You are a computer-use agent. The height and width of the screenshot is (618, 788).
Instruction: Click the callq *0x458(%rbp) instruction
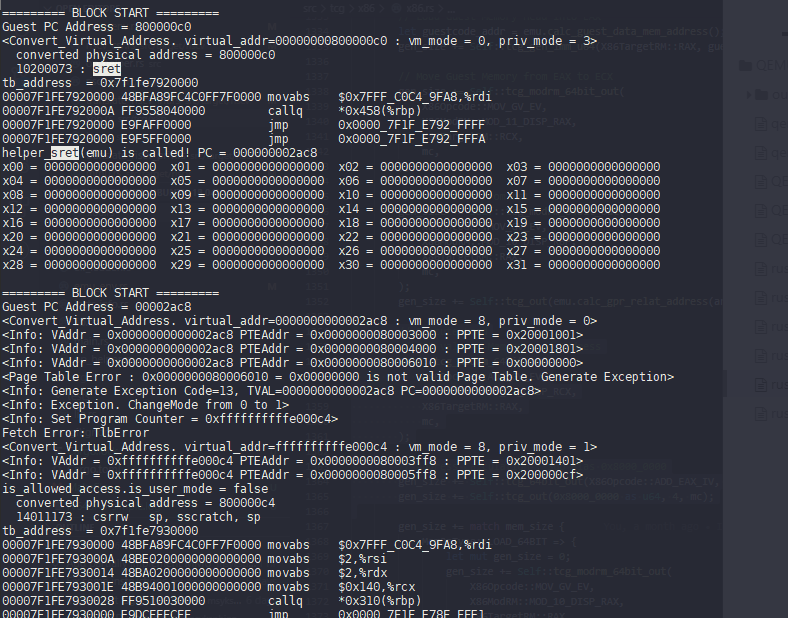click(x=344, y=111)
